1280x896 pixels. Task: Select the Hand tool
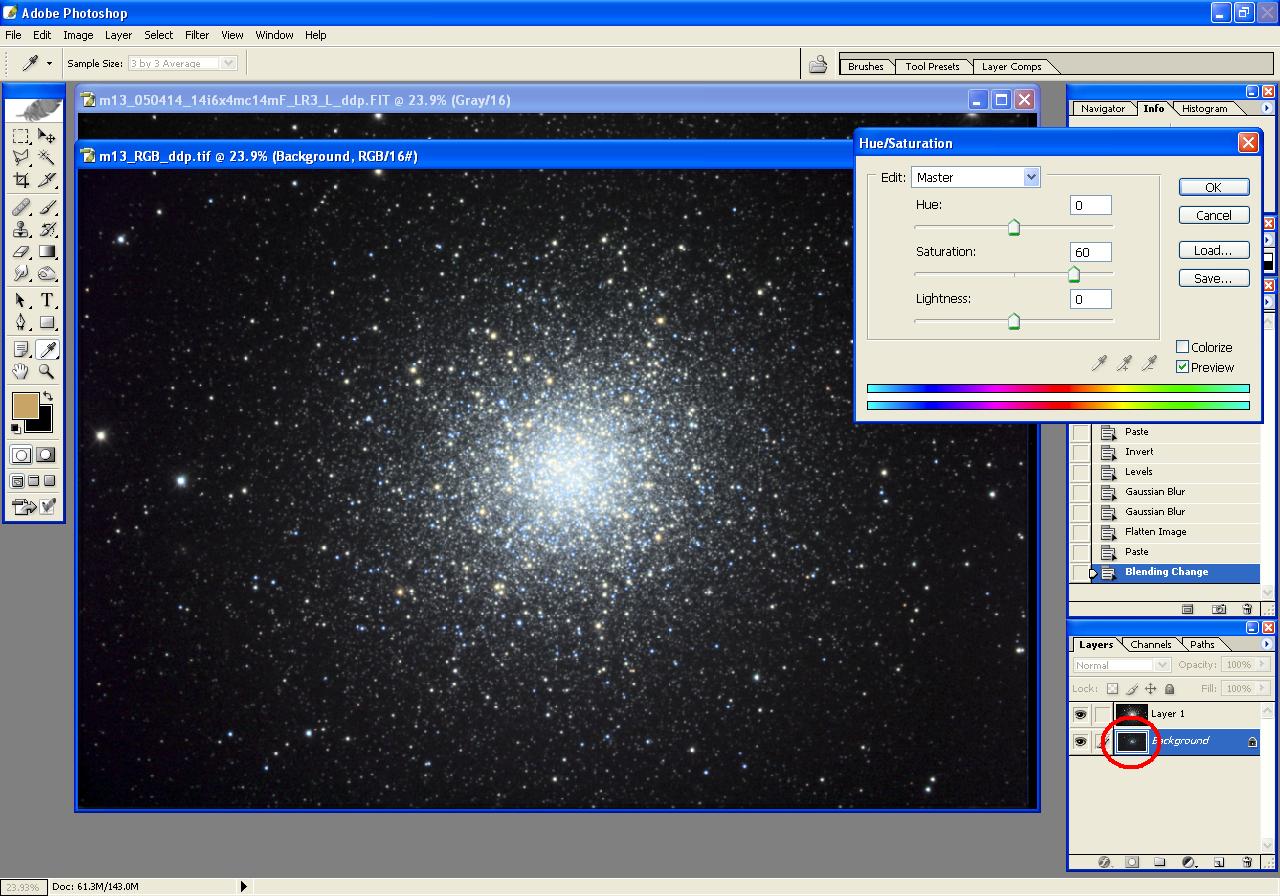point(21,372)
